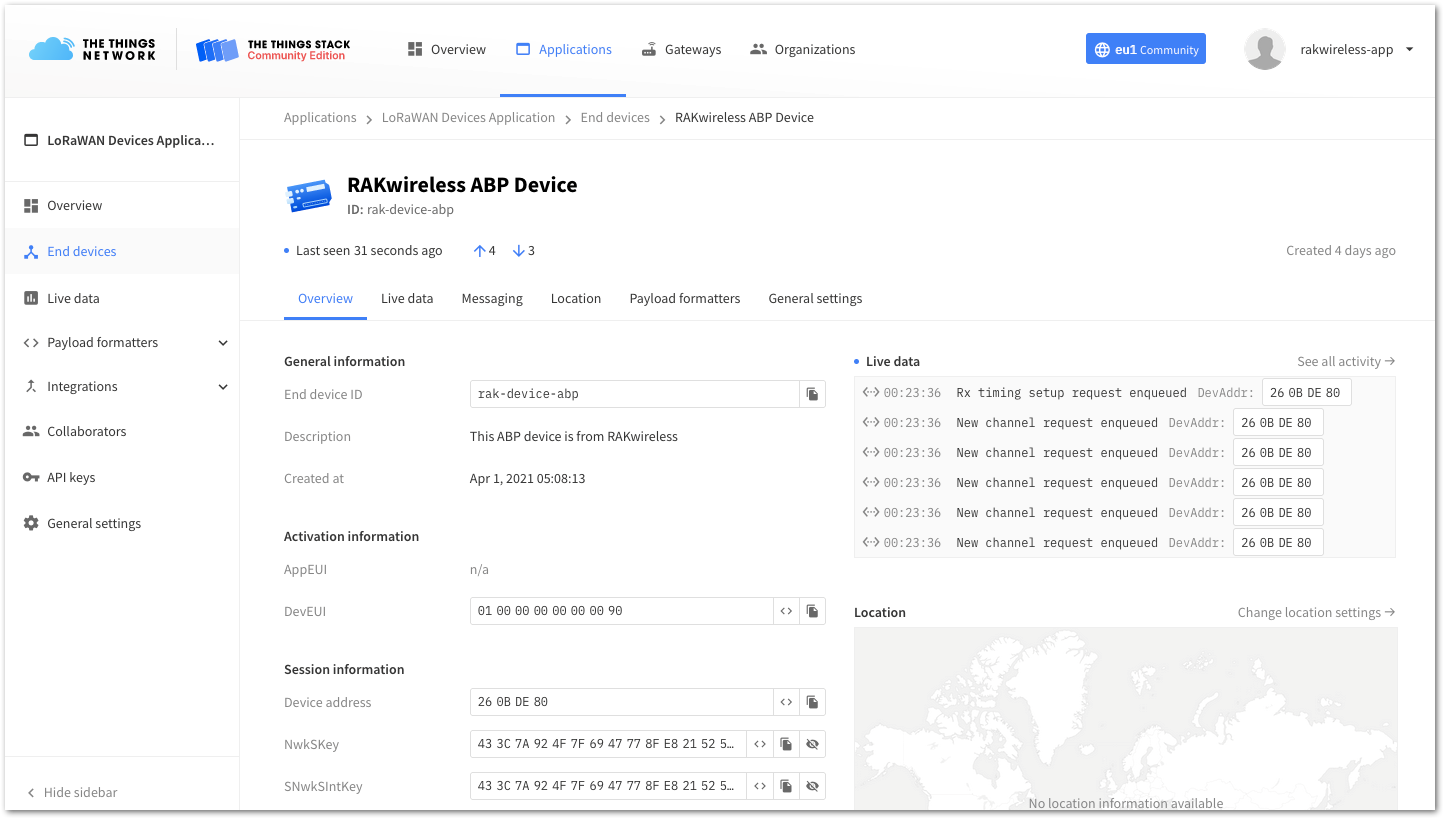The height and width of the screenshot is (819, 1444).
Task: Copy the Device address
Action: coord(813,702)
